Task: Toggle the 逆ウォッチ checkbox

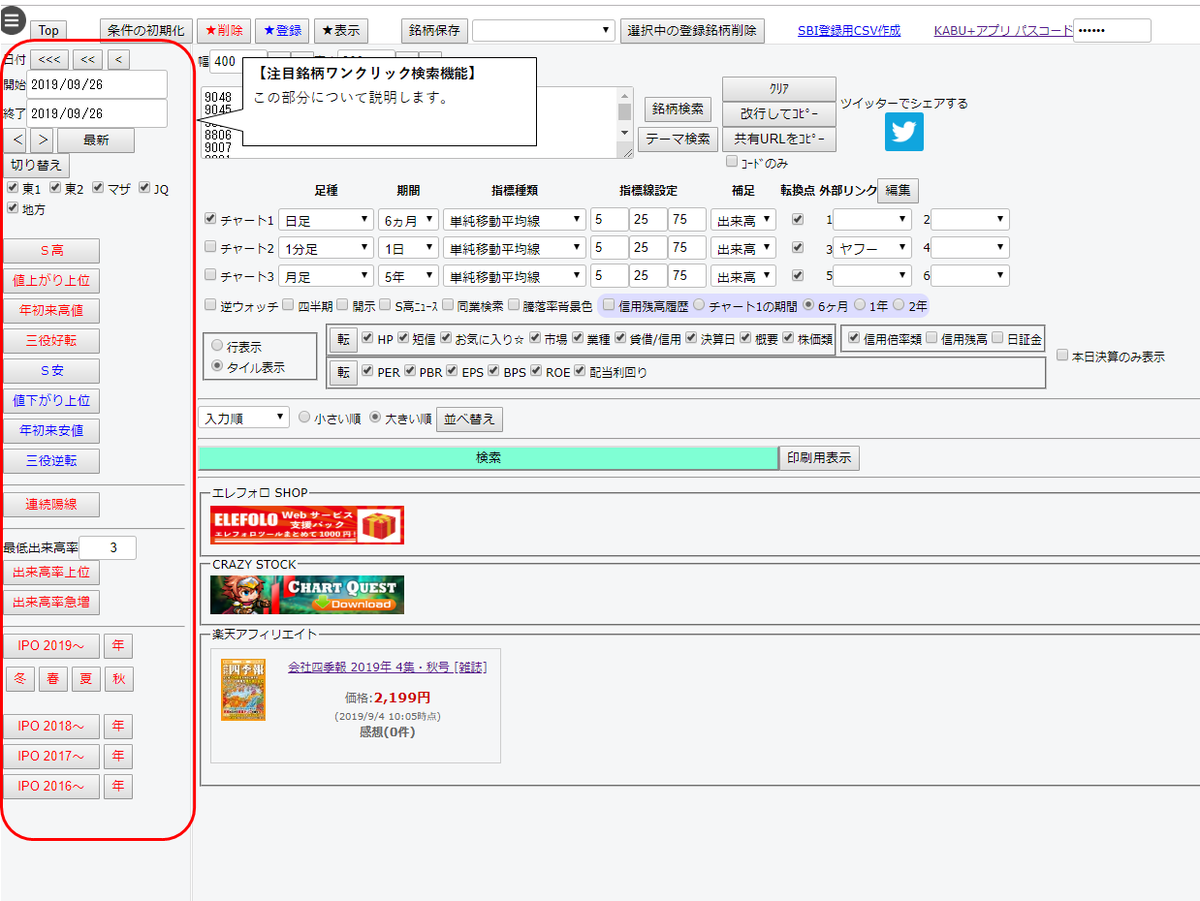Action: tap(210, 305)
